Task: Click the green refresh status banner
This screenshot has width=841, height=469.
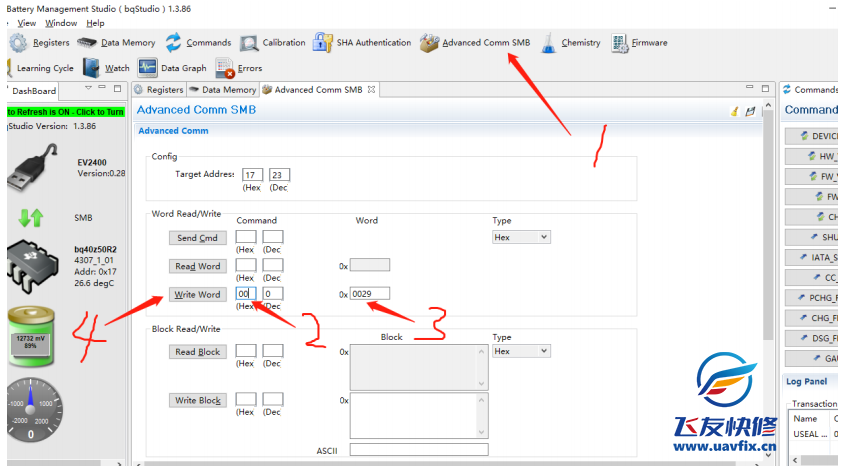Action: [x=65, y=112]
